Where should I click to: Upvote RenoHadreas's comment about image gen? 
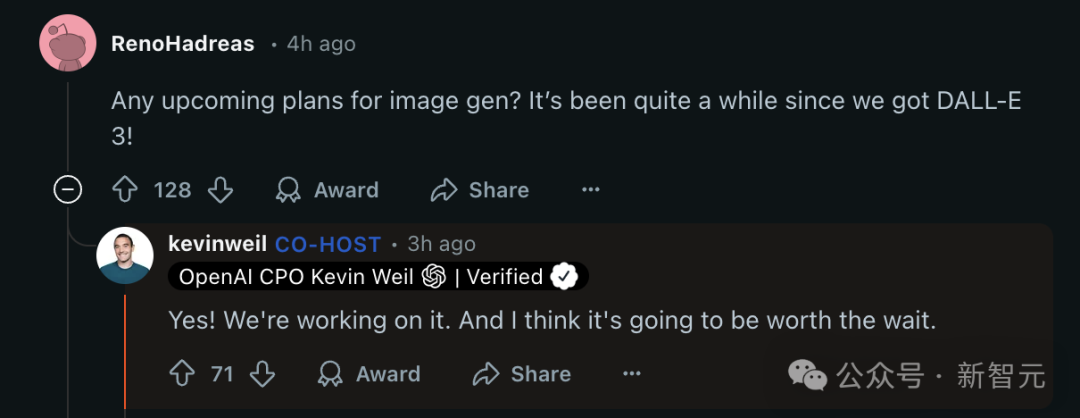[124, 190]
